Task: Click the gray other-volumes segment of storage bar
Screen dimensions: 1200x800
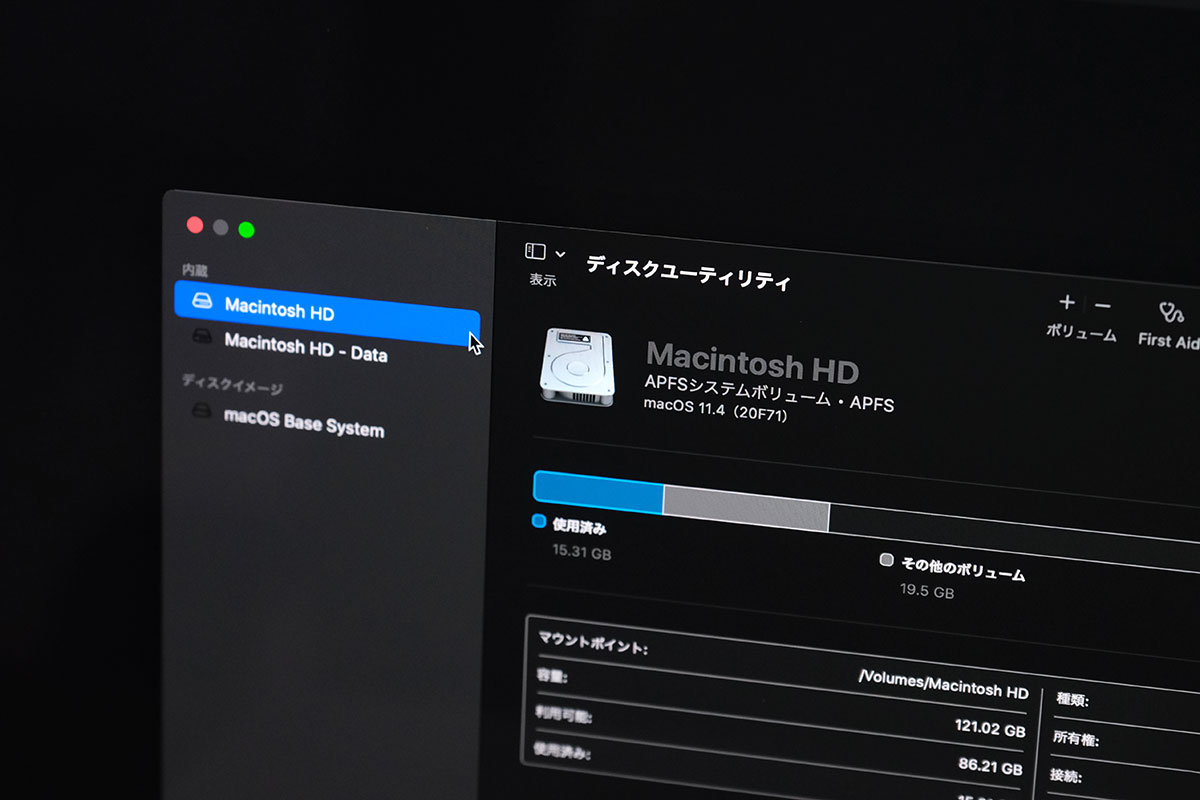Action: click(x=746, y=510)
